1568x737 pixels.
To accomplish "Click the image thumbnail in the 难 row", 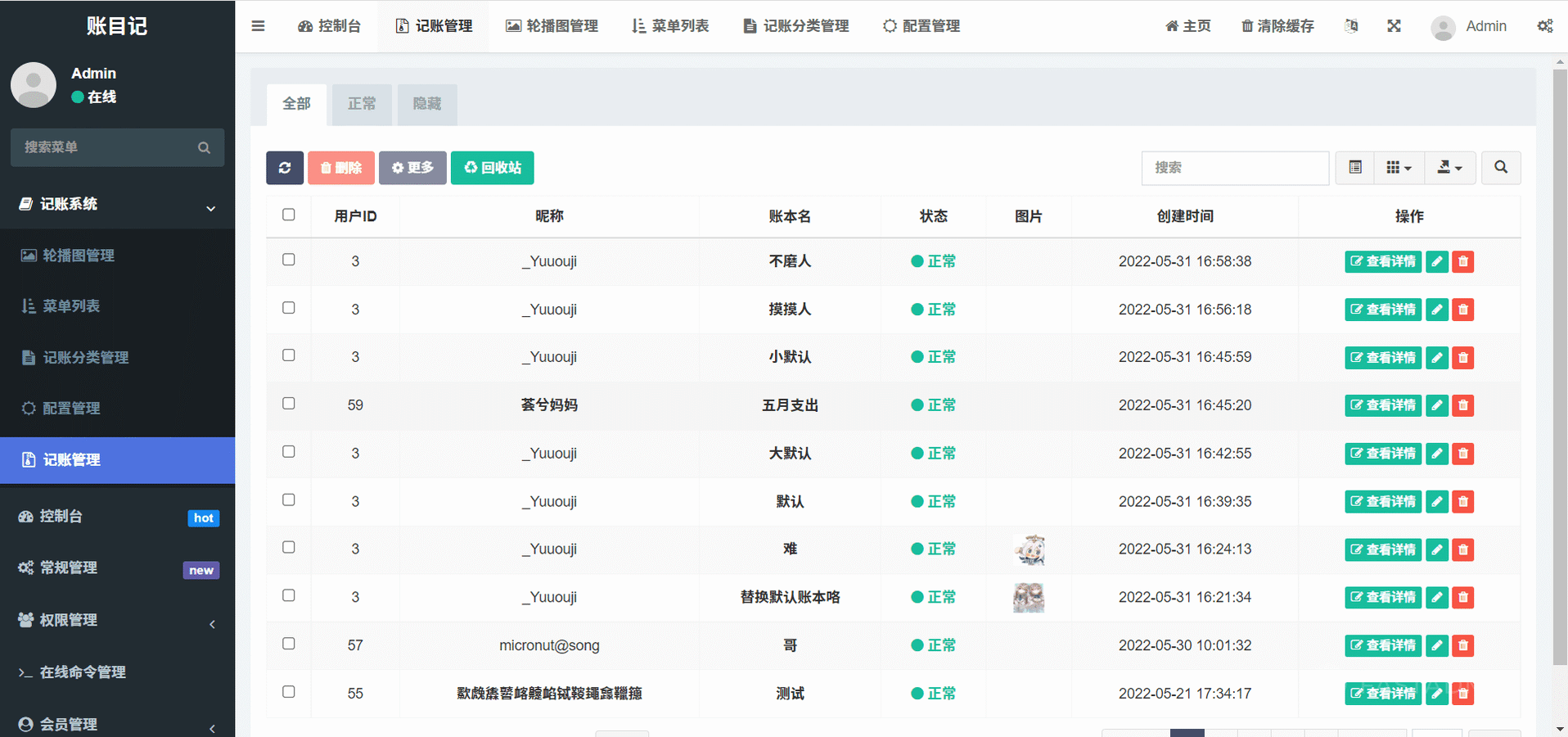I will click(1029, 549).
